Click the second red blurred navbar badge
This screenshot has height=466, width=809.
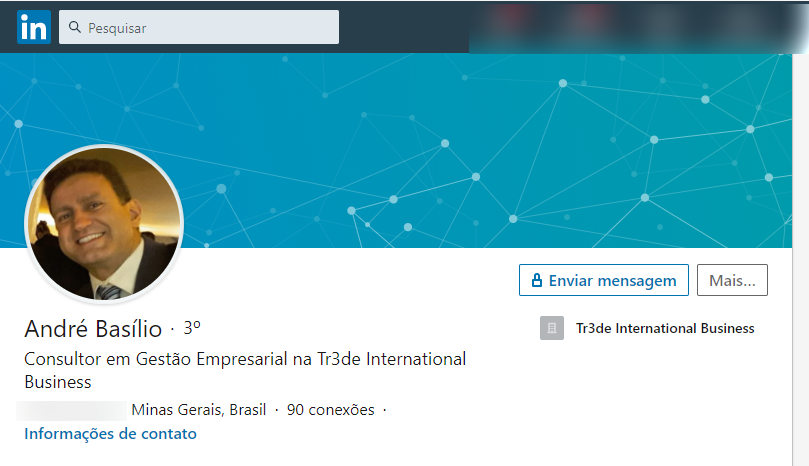pyautogui.click(x=591, y=17)
